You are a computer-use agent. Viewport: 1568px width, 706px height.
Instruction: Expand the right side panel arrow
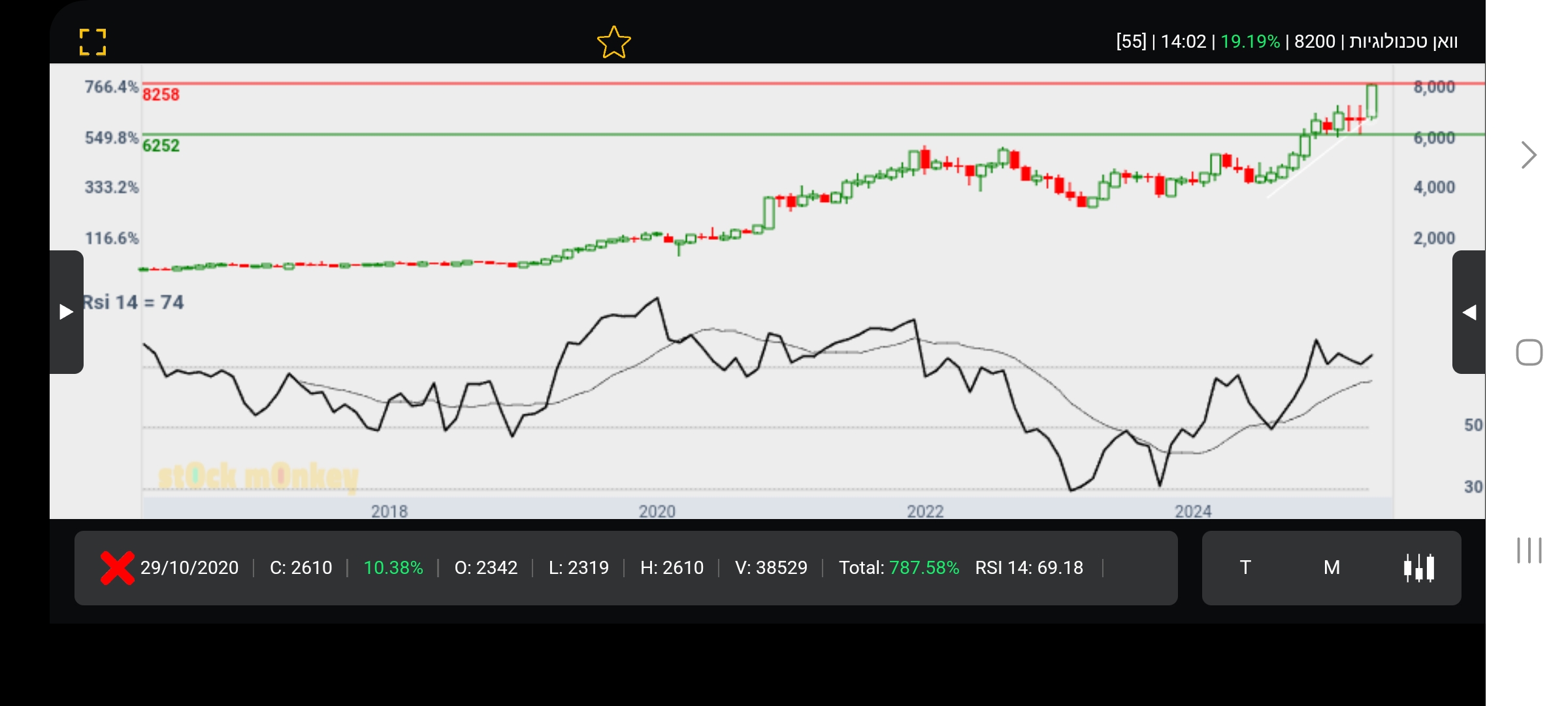point(1469,312)
